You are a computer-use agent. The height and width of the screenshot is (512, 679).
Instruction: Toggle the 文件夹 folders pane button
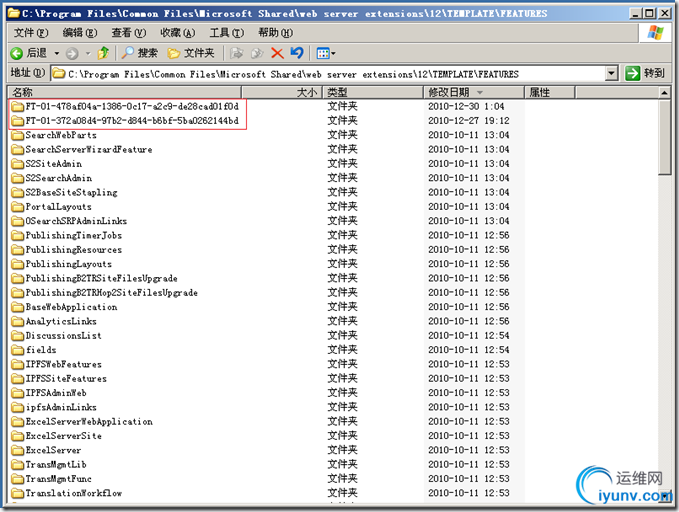click(191, 53)
